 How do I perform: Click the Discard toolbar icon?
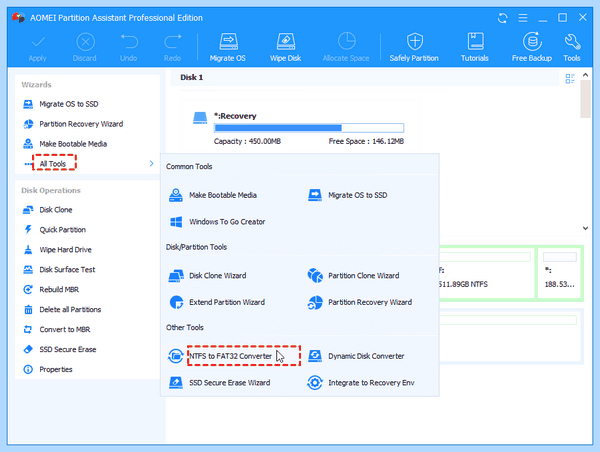tap(85, 42)
